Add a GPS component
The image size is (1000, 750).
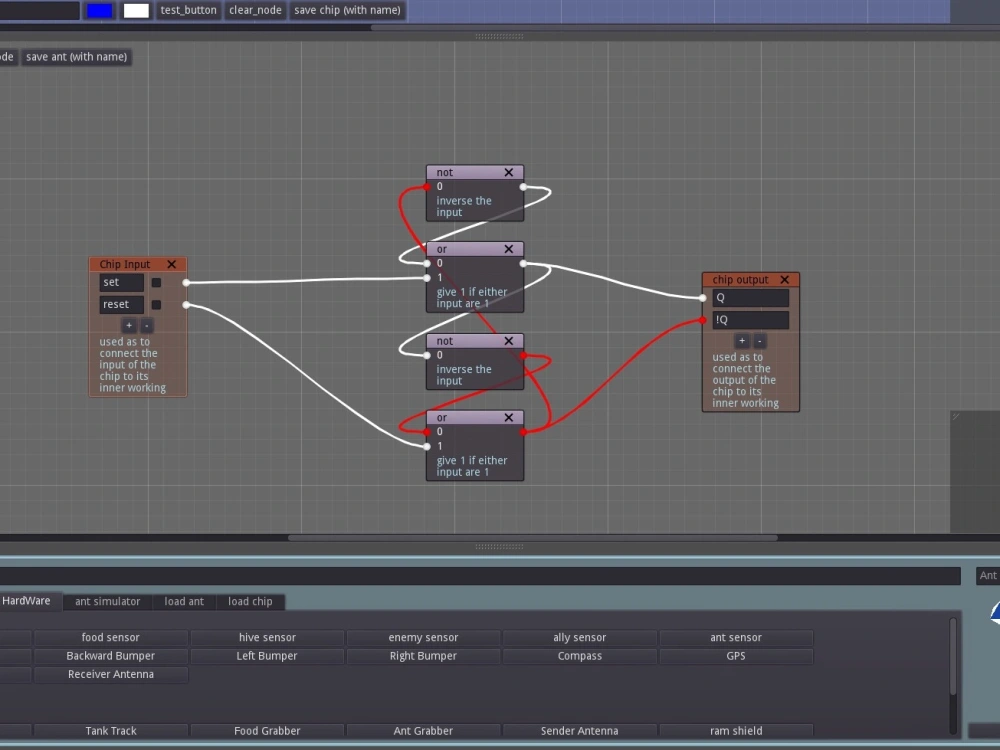pos(736,656)
